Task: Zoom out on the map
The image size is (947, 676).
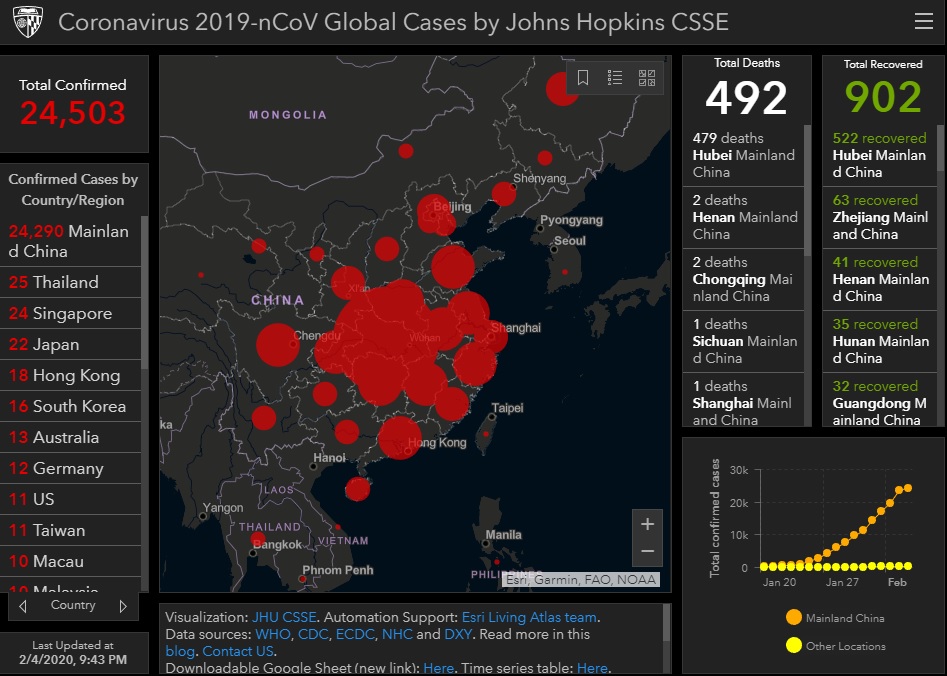Action: (x=647, y=552)
